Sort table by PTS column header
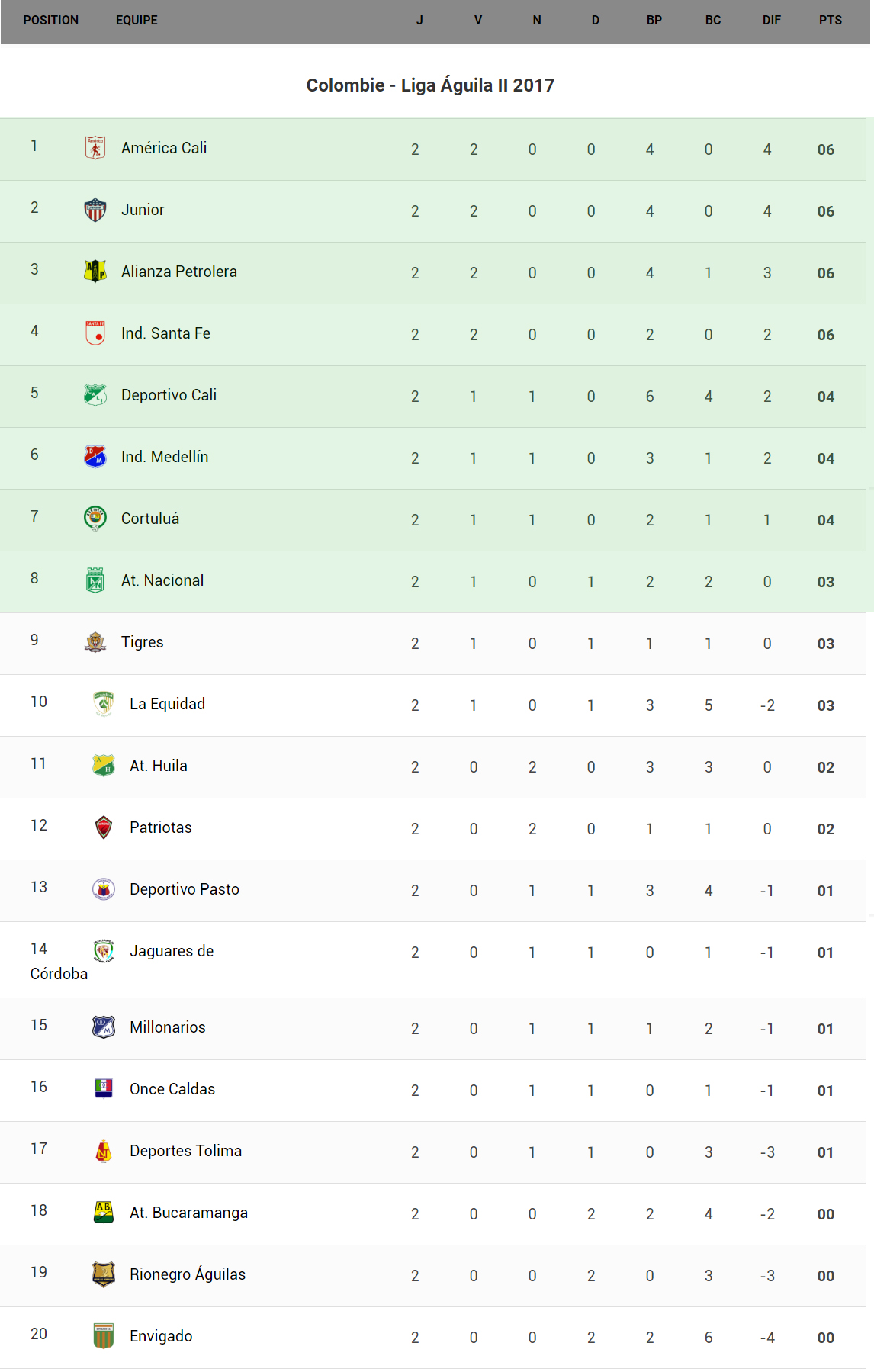 tap(830, 21)
